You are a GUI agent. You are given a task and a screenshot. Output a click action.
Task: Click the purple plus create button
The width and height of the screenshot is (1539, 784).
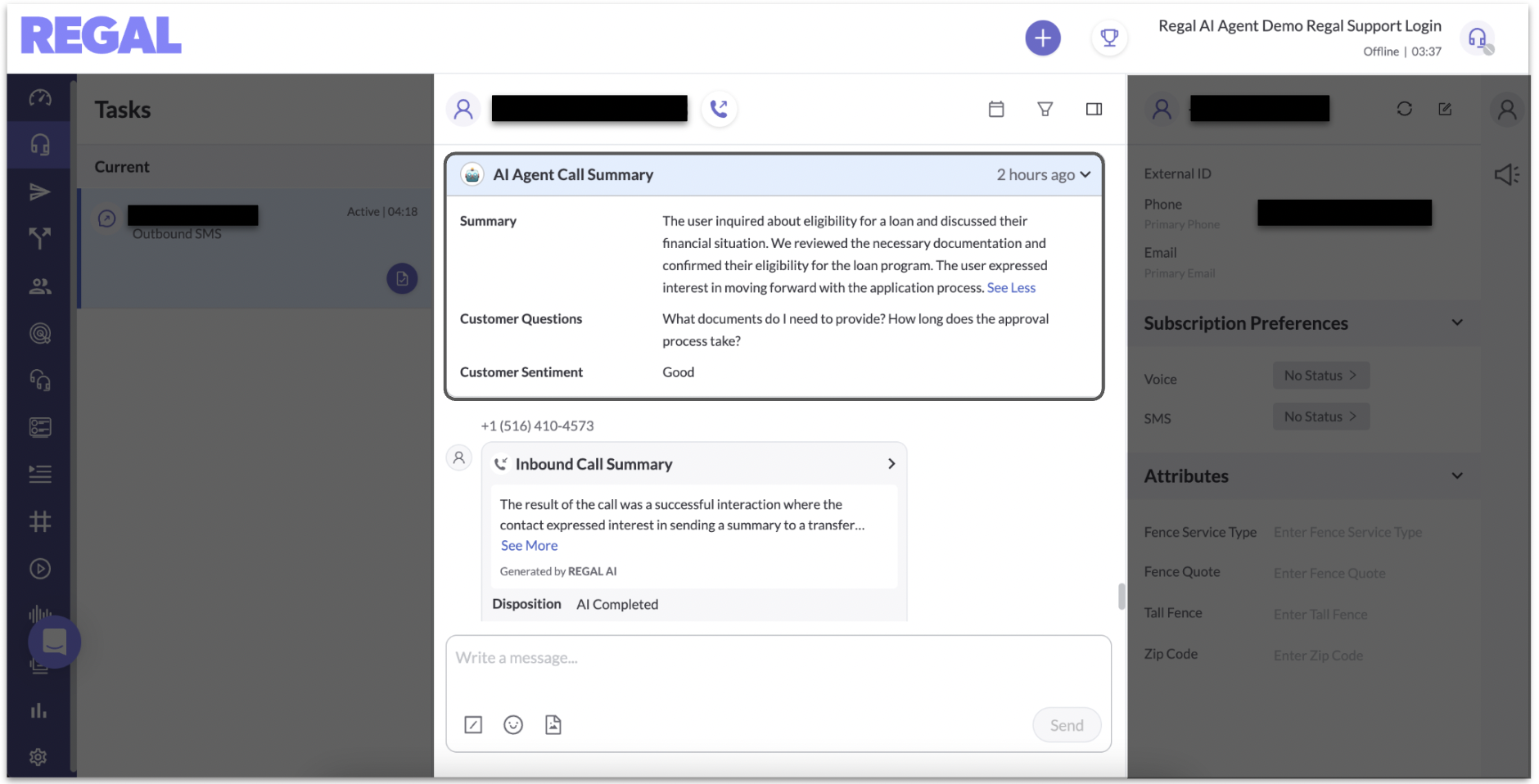[1043, 38]
